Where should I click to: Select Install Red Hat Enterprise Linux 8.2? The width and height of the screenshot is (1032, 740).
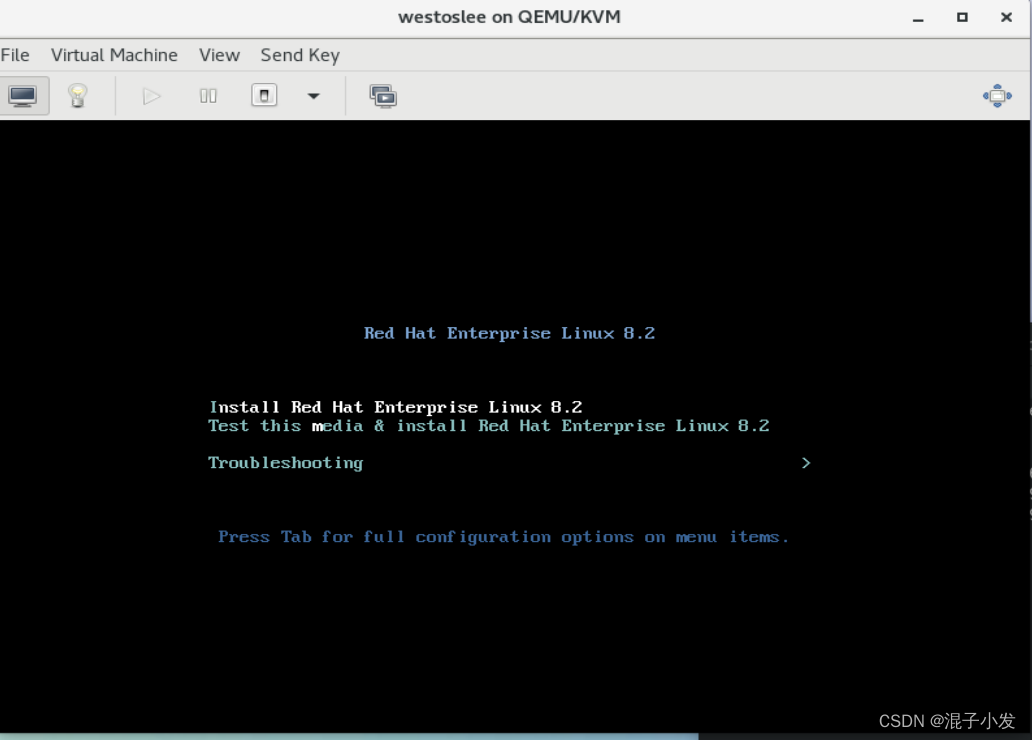[x=396, y=407]
